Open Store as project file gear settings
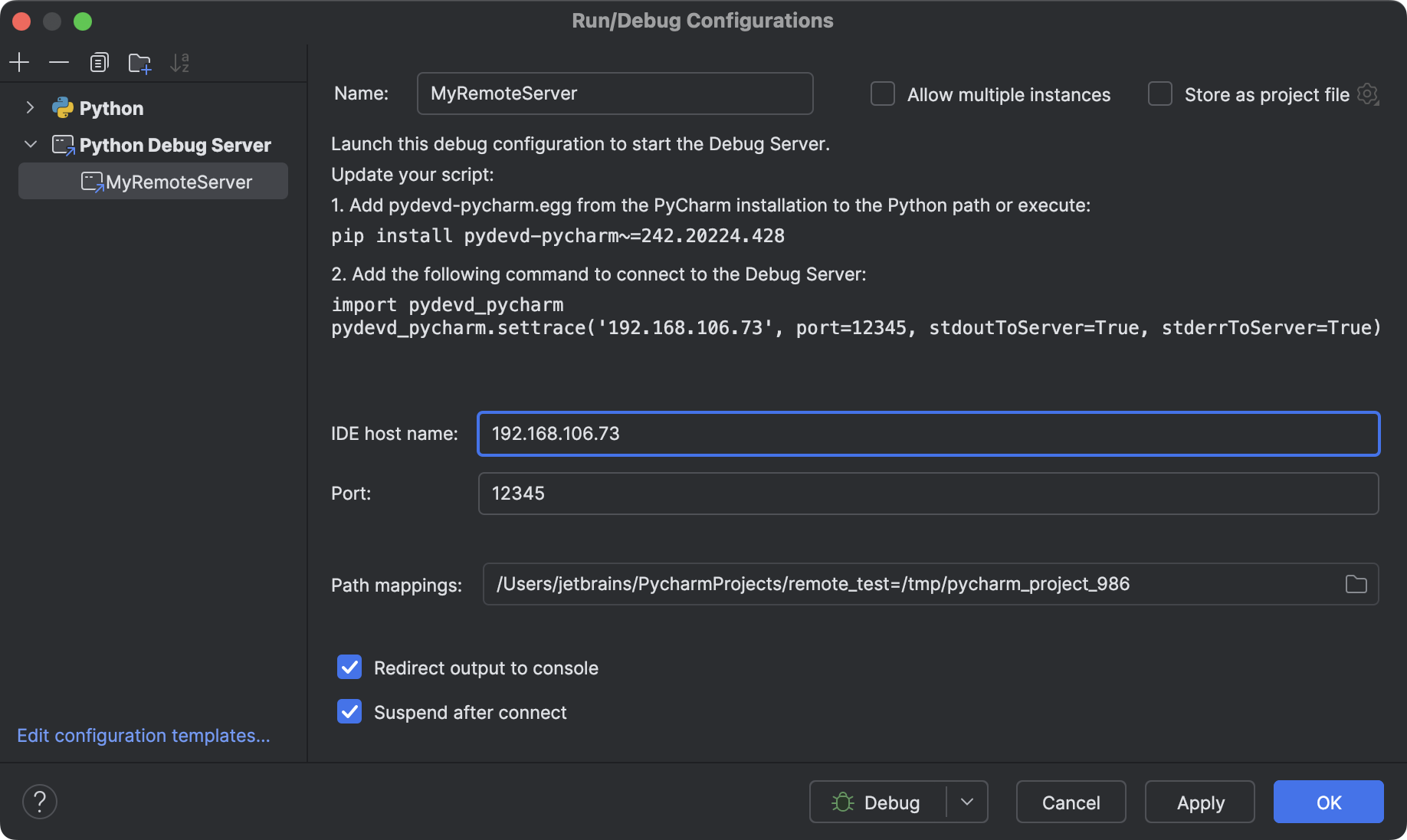This screenshot has width=1407, height=840. pos(1368,94)
